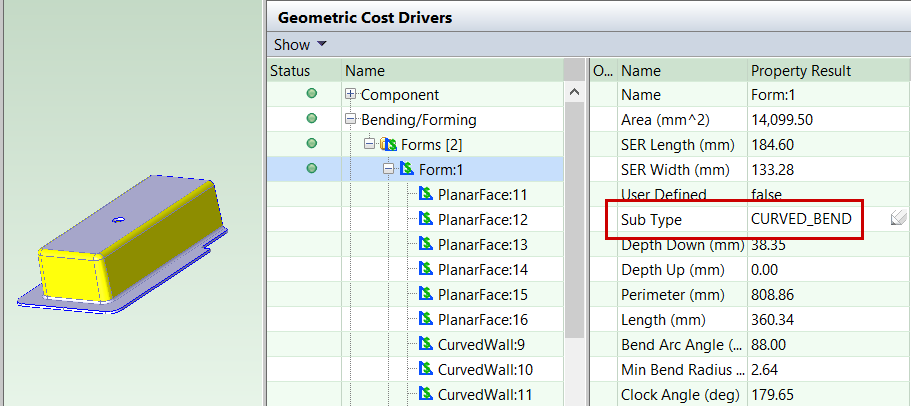Collapse the Forms [2] tree node
This screenshot has width=911, height=406.
(370, 144)
